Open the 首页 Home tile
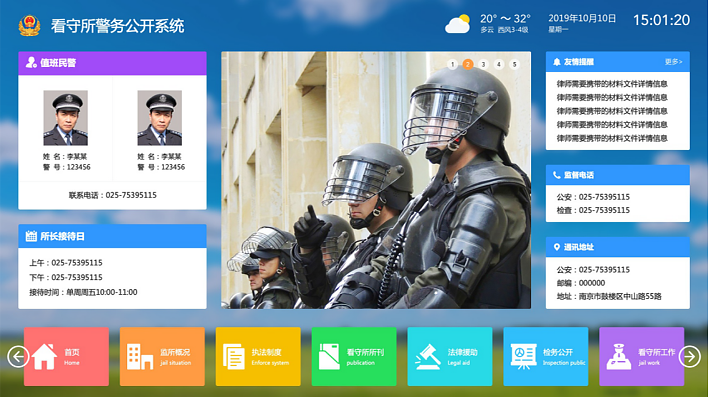 66,356
